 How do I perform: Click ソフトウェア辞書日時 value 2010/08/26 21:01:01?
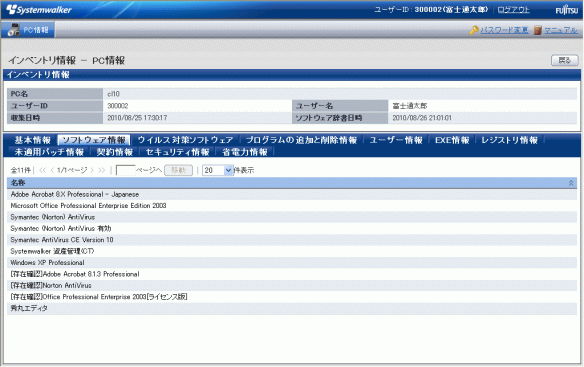coord(422,118)
